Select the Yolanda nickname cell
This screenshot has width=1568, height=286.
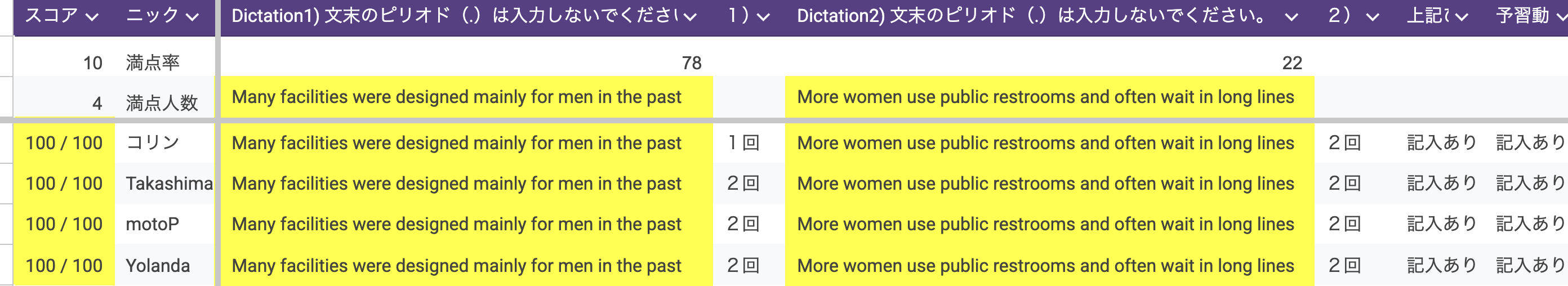point(158,265)
